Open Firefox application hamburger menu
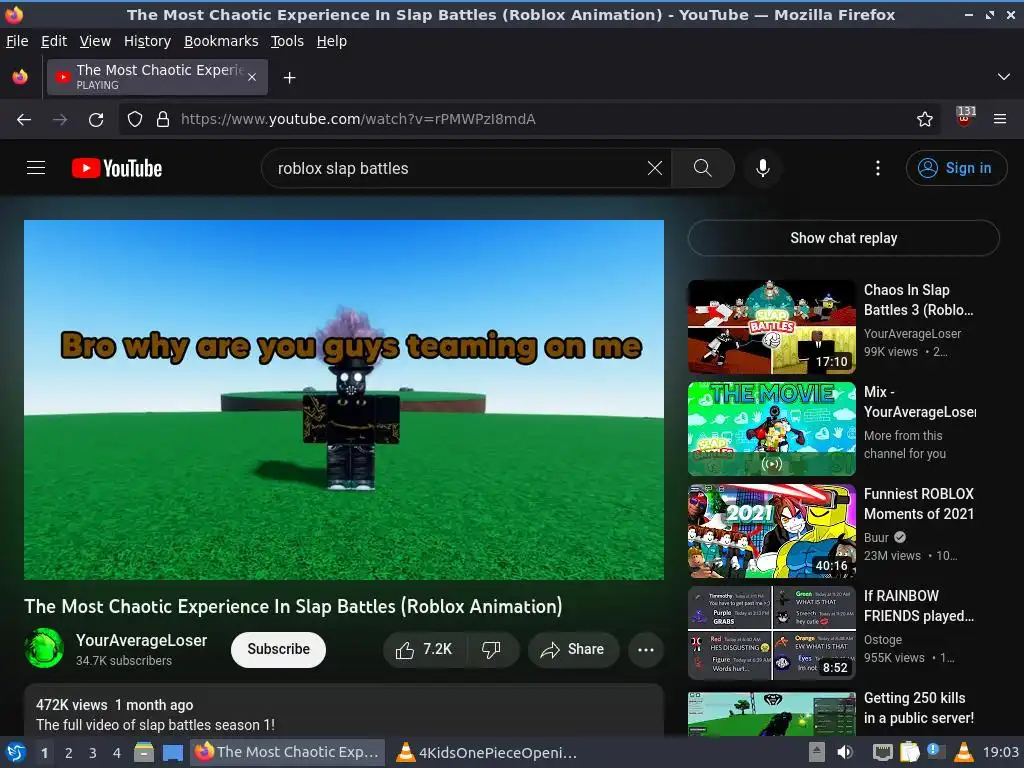The image size is (1024, 768). tap(1000, 120)
